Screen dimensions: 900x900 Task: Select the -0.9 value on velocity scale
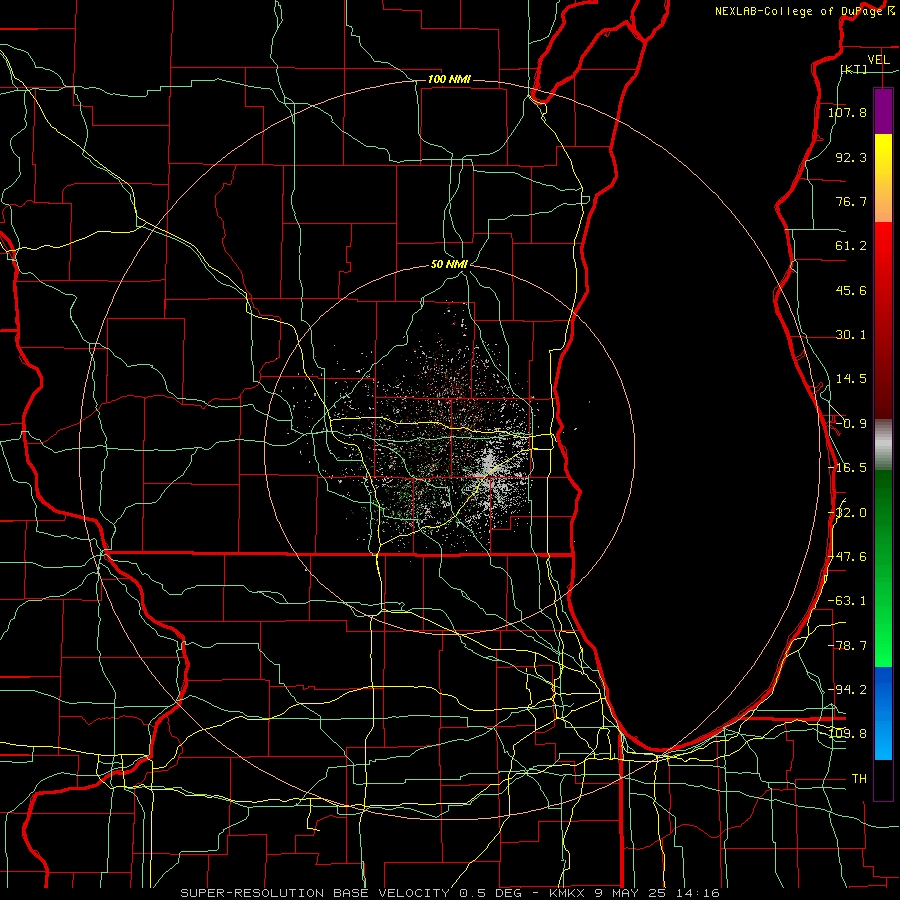(x=850, y=424)
